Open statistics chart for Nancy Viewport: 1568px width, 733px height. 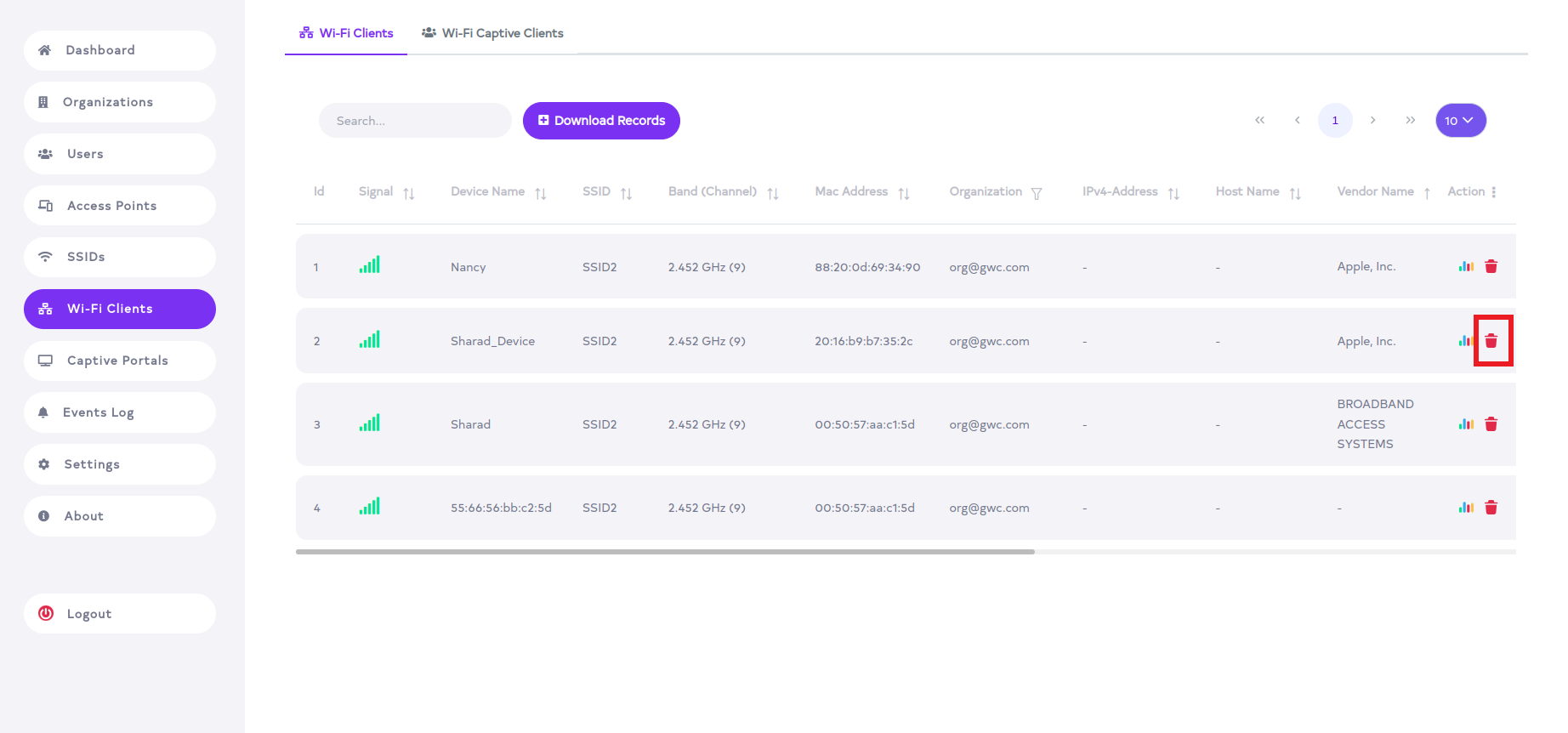(x=1465, y=267)
